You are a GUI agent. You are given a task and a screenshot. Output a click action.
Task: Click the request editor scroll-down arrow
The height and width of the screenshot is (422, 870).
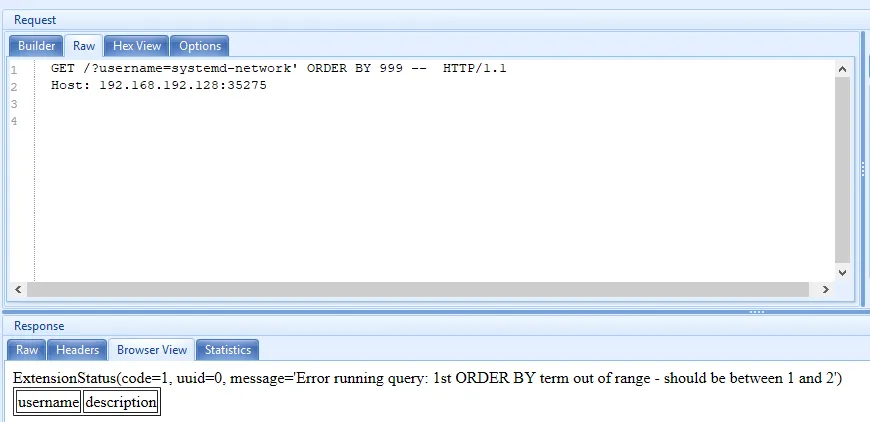tap(842, 272)
